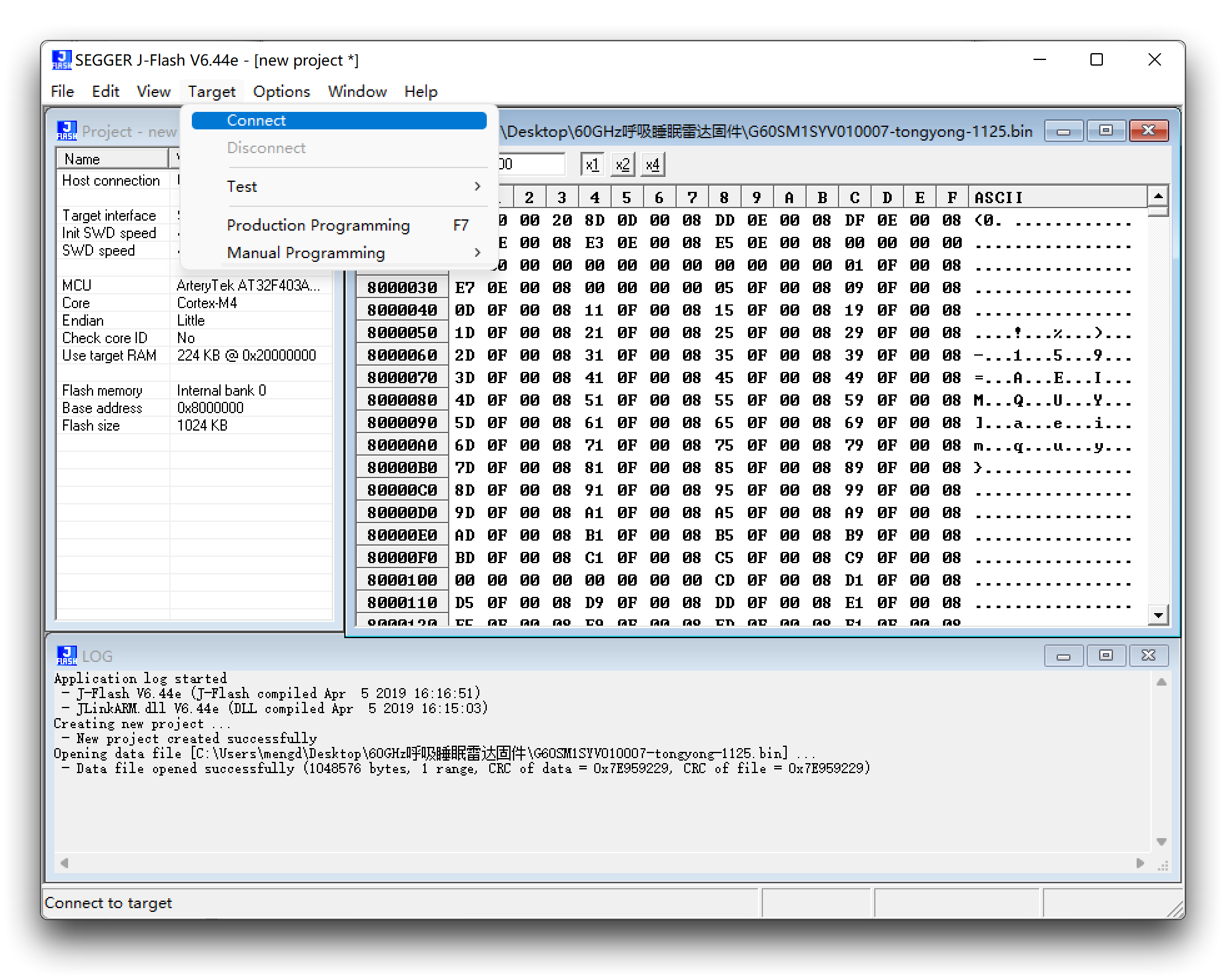Screen dimensions: 1226x980
Task: Select the Check core ID row
Action: (194, 338)
